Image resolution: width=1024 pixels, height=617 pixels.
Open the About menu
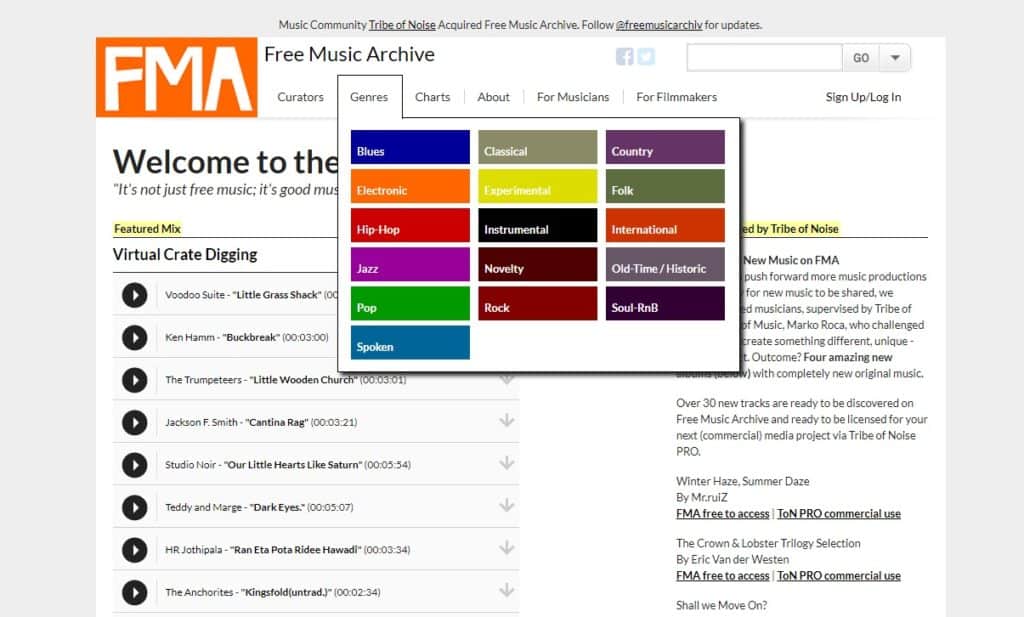click(493, 97)
